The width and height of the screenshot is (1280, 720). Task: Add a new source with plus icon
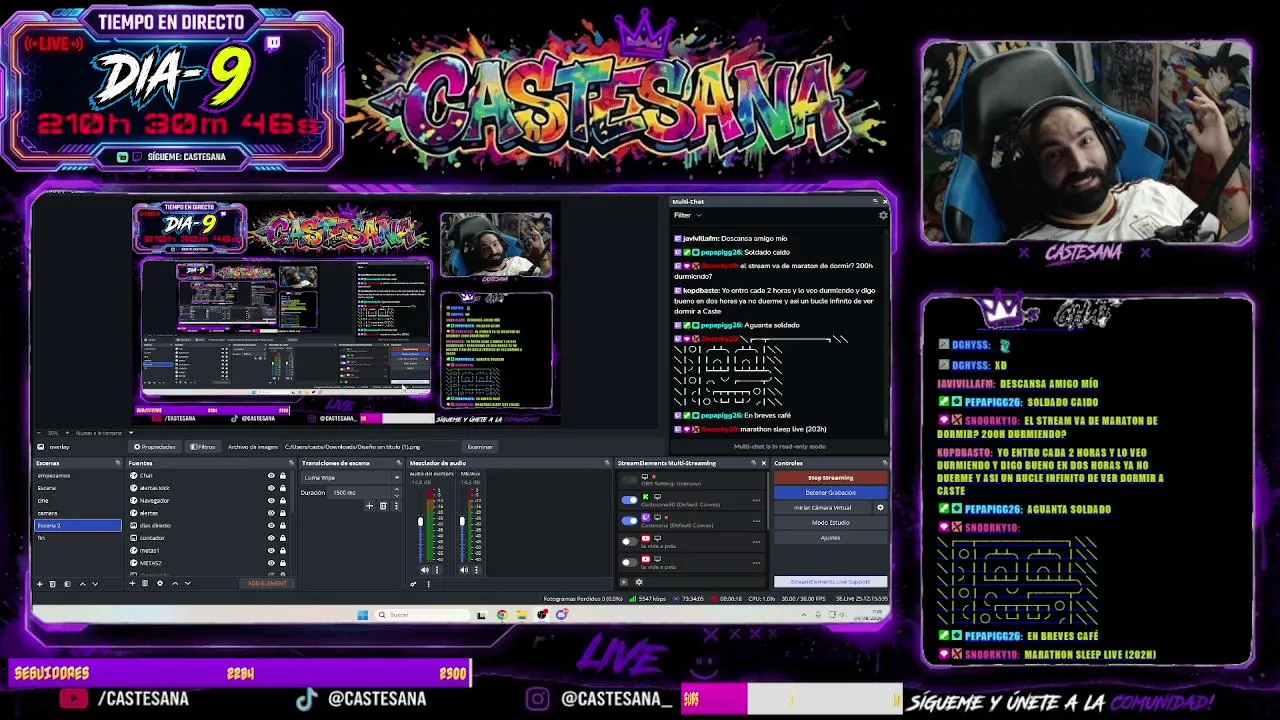pyautogui.click(x=132, y=583)
